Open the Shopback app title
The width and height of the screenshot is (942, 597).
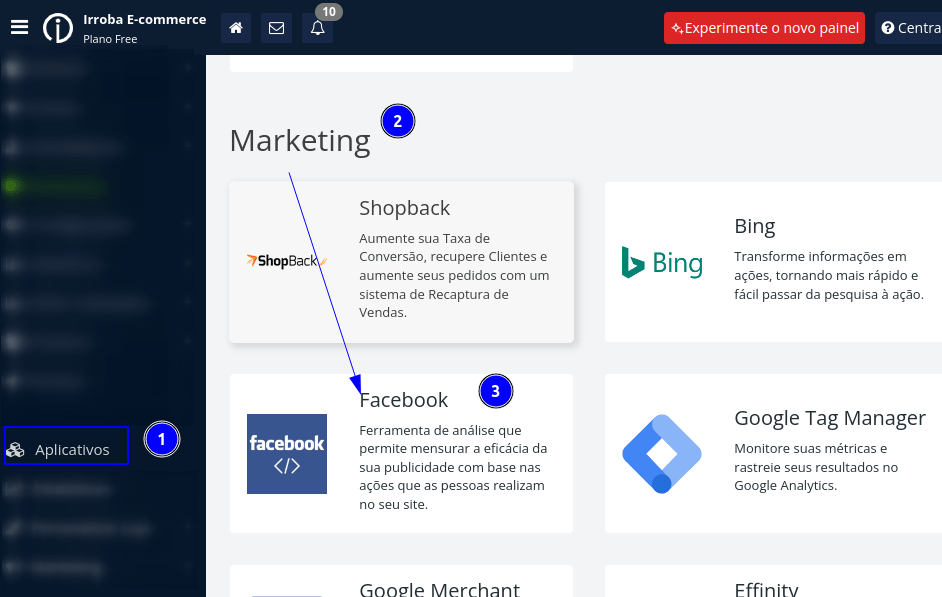click(x=404, y=208)
